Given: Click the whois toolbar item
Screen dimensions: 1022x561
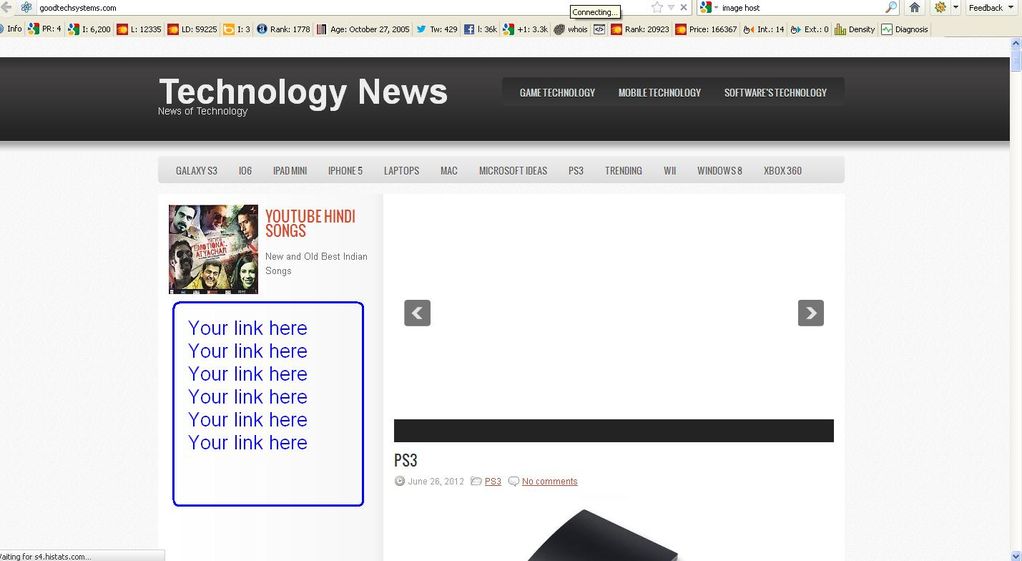Looking at the screenshot, I should pos(571,29).
